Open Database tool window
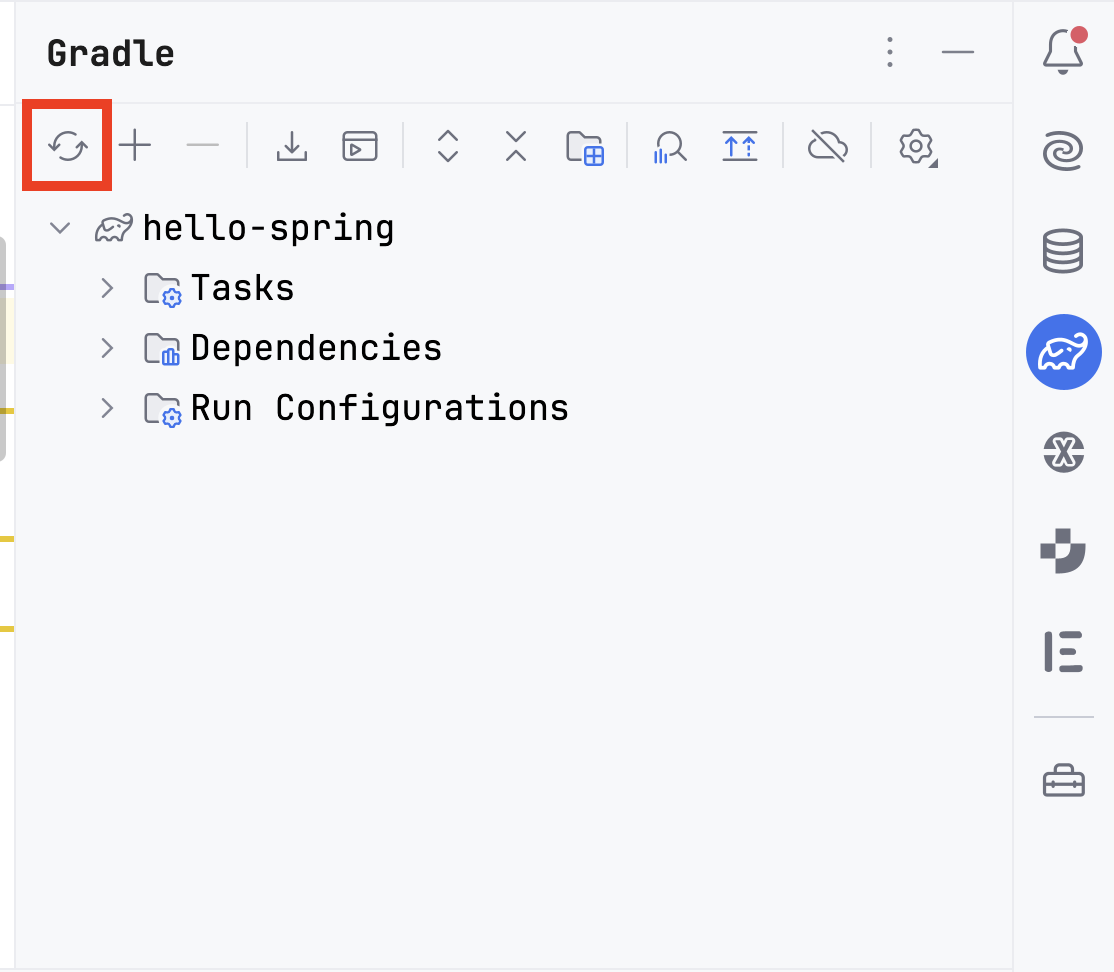This screenshot has height=972, width=1114. (x=1064, y=252)
